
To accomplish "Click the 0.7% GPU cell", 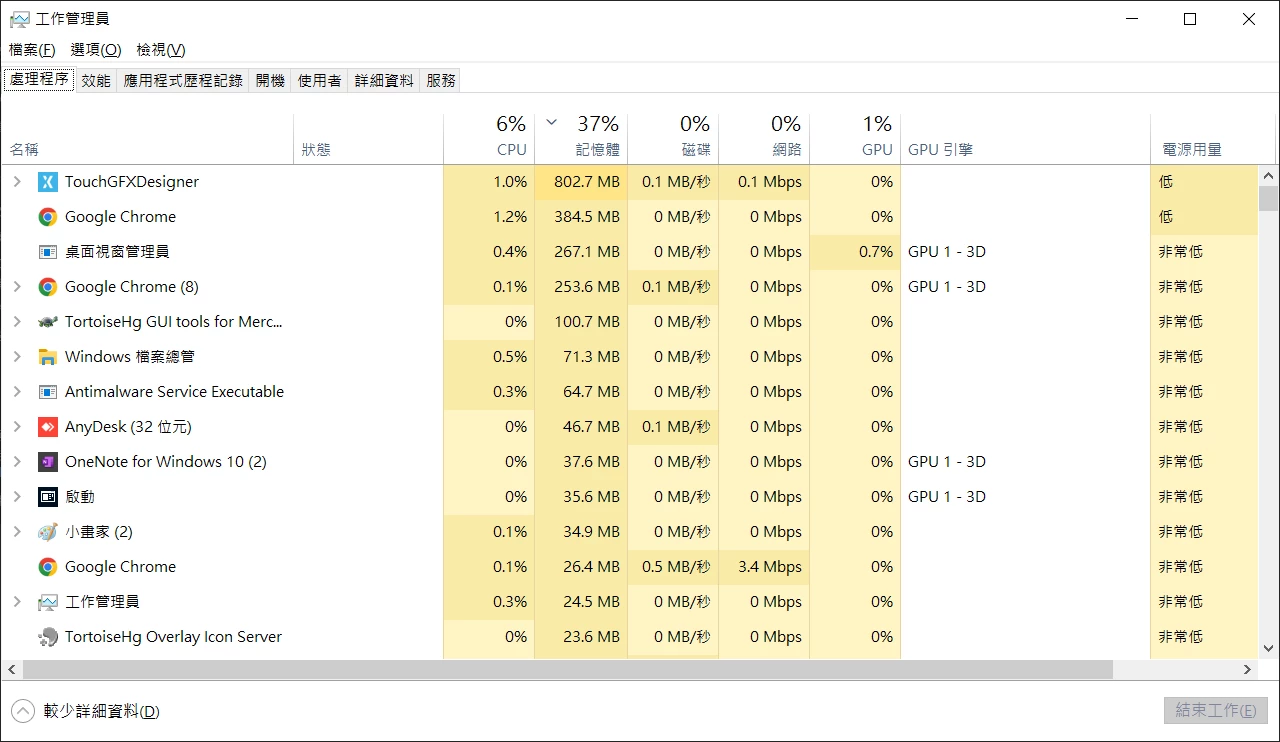I will (855, 252).
